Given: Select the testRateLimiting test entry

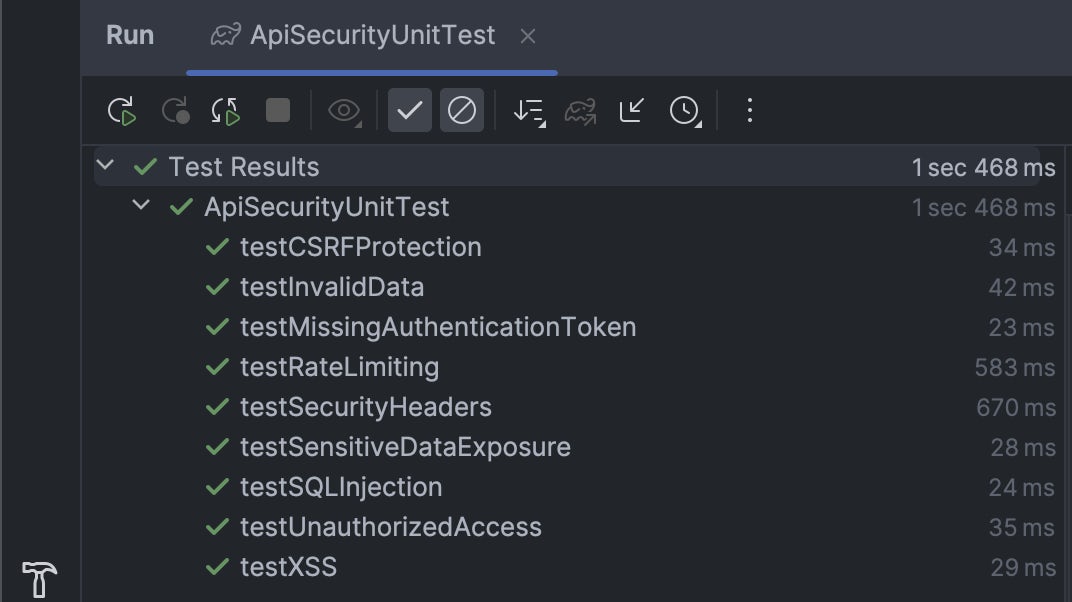Looking at the screenshot, I should click(x=338, y=367).
